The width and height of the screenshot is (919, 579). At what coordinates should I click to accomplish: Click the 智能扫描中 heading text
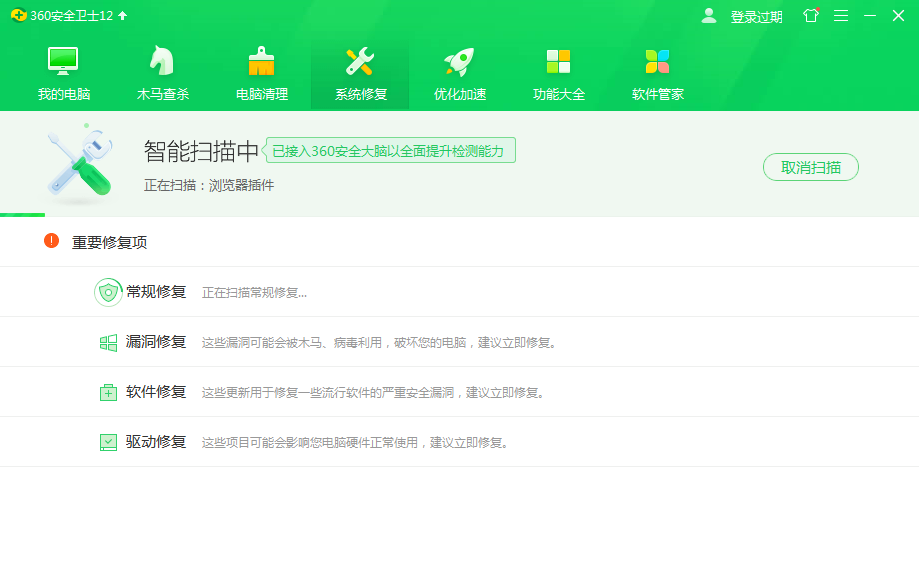pyautogui.click(x=201, y=152)
